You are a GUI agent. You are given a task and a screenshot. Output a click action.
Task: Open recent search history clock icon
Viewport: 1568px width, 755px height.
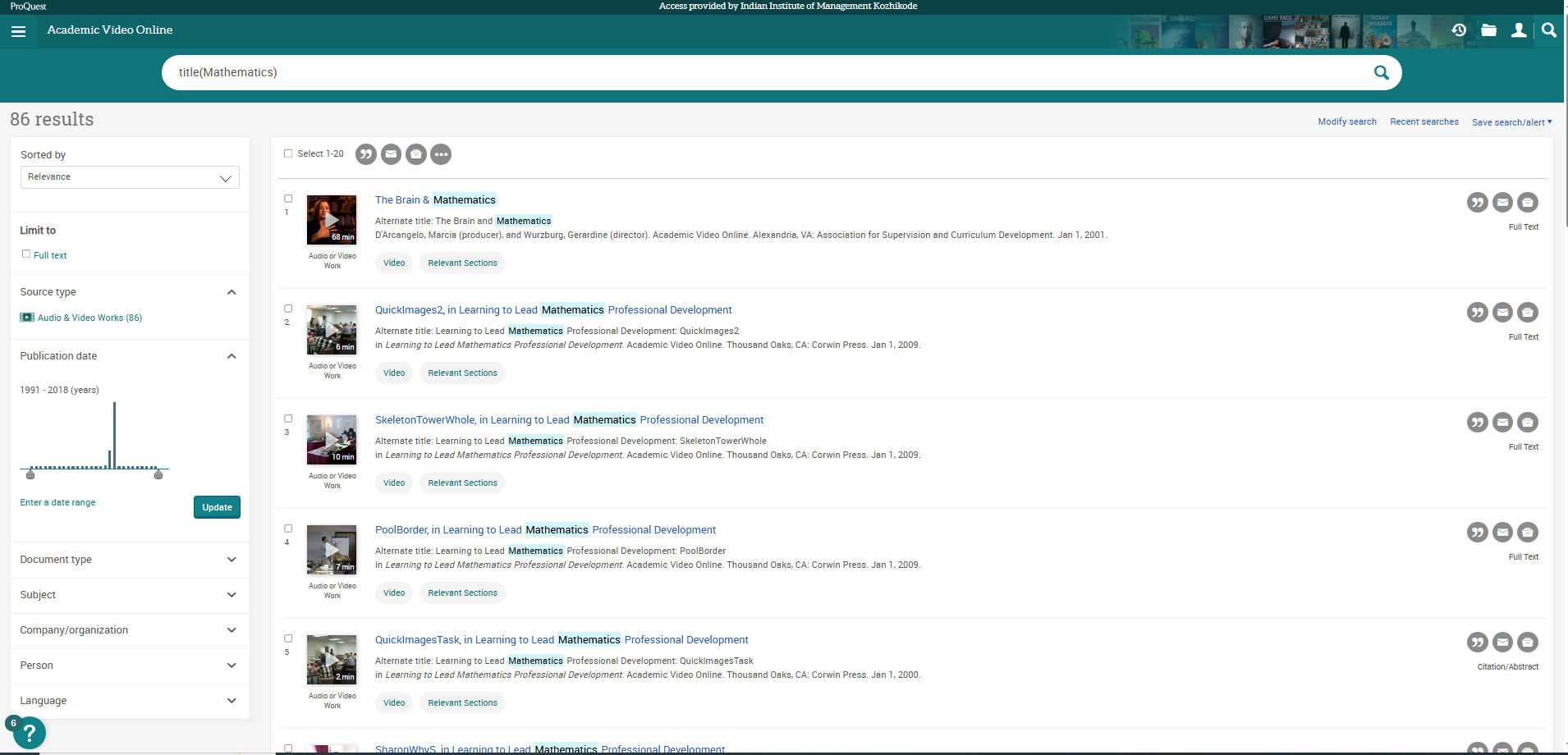(x=1458, y=30)
